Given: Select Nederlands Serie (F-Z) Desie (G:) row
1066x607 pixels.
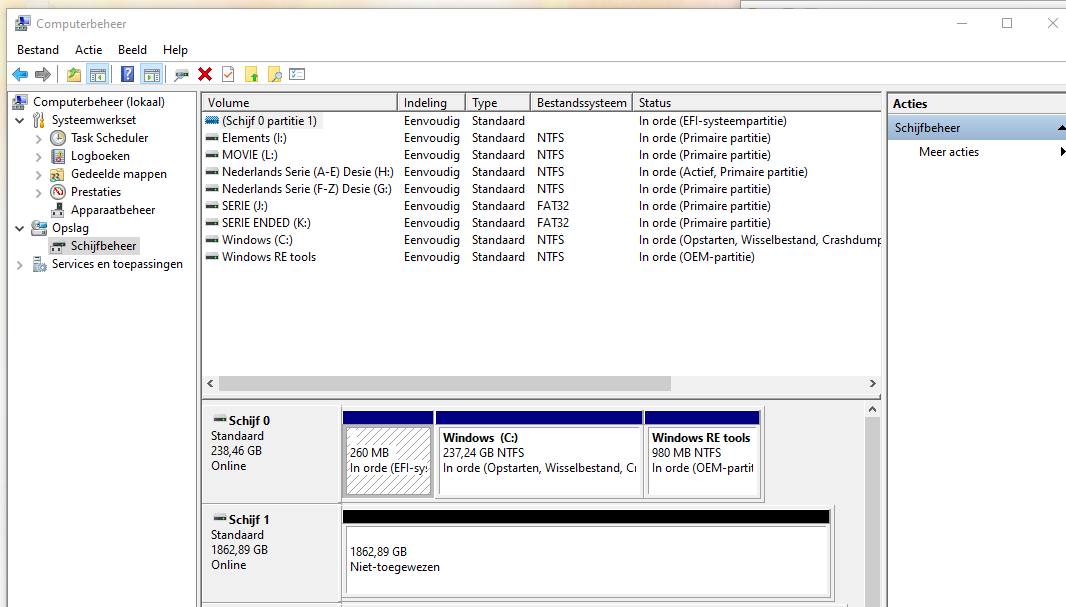Looking at the screenshot, I should coord(542,189).
